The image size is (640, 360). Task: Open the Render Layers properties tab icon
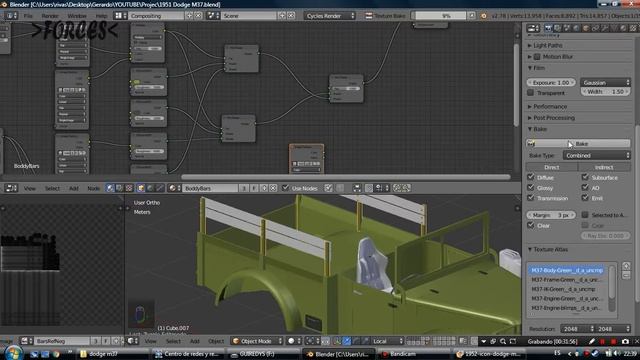click(x=558, y=28)
